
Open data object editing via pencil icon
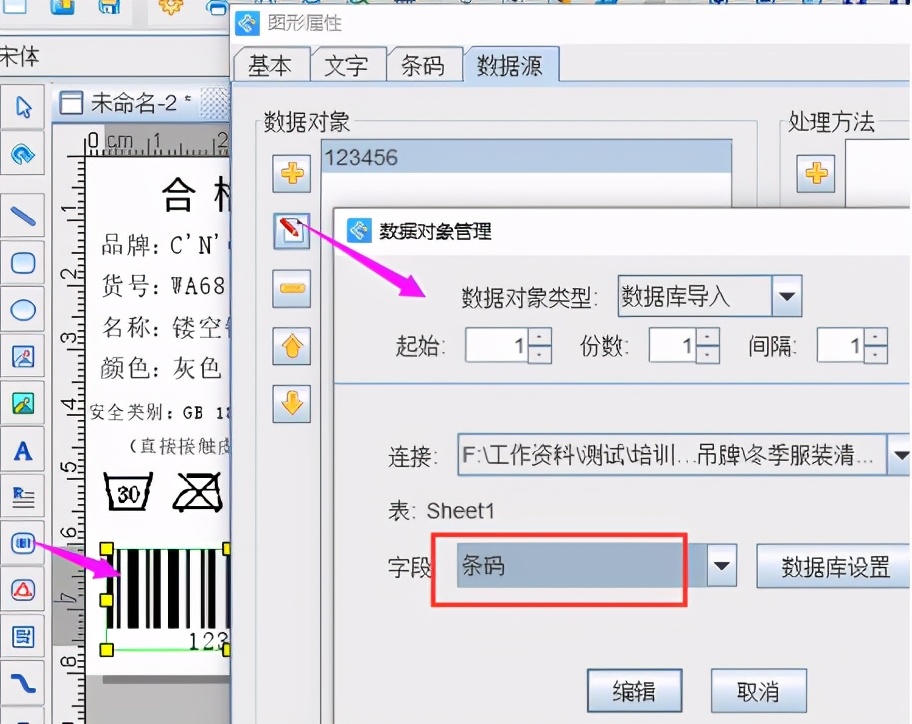click(x=291, y=230)
